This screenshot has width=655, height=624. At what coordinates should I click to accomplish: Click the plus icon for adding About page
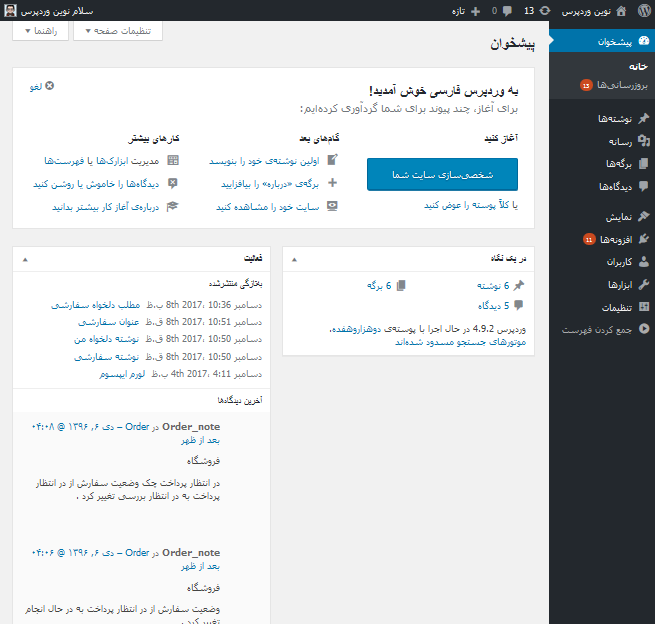point(333,183)
